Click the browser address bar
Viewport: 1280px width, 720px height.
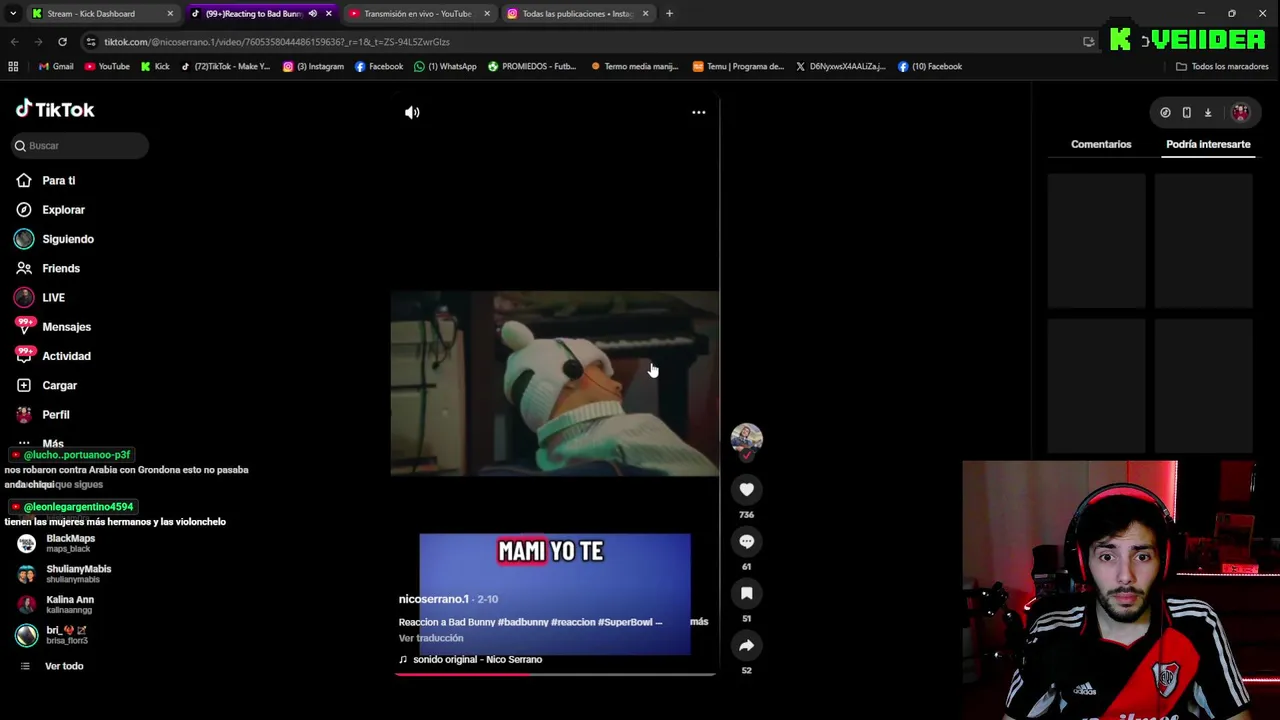click(580, 42)
